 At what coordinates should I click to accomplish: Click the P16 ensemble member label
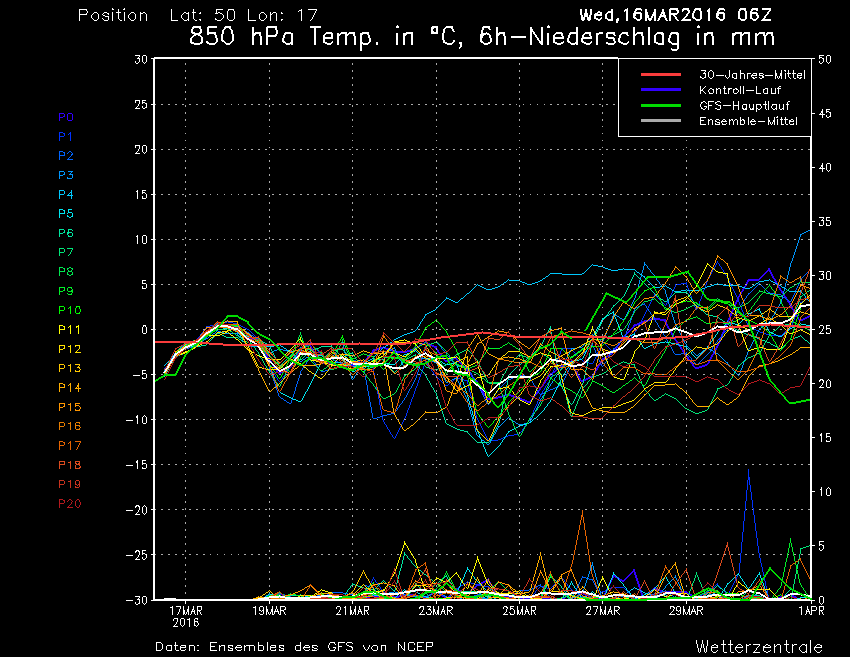click(70, 426)
